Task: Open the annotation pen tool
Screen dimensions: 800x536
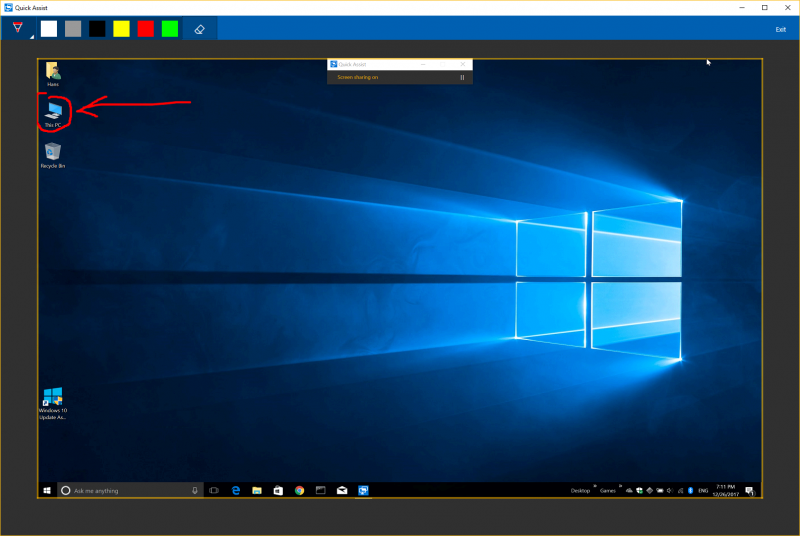Action: [x=18, y=28]
